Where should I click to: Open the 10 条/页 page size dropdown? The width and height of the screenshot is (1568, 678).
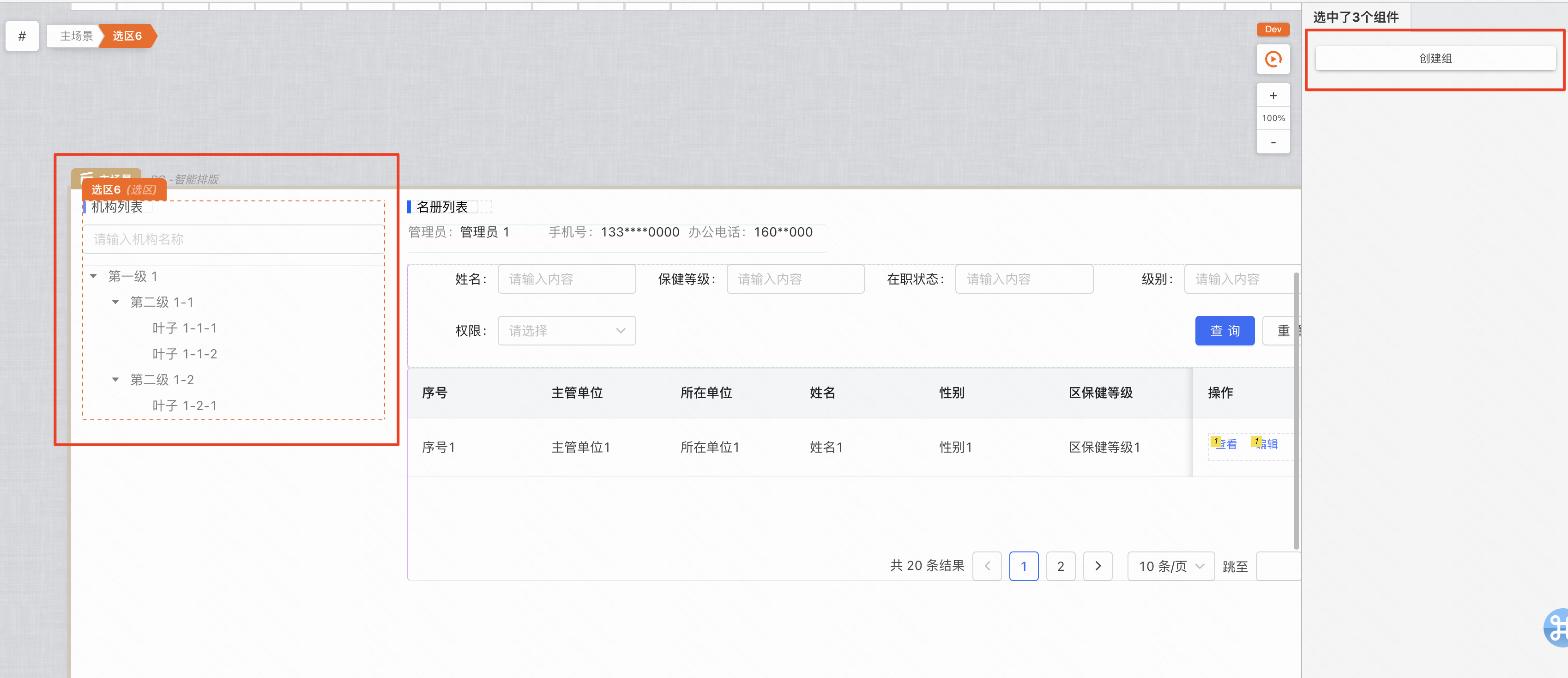(x=1171, y=566)
